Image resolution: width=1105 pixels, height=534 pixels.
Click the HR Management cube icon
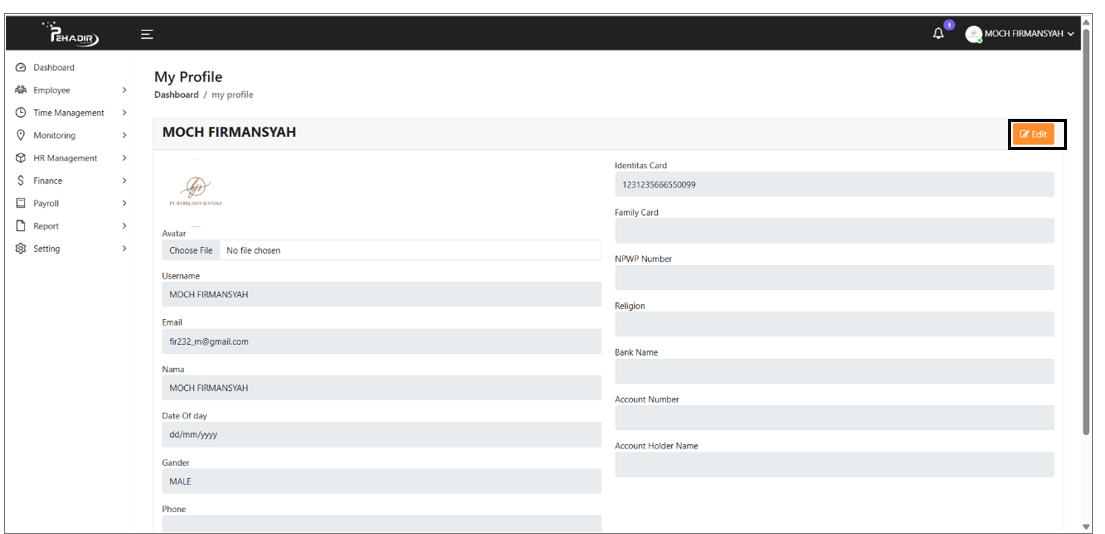point(20,159)
